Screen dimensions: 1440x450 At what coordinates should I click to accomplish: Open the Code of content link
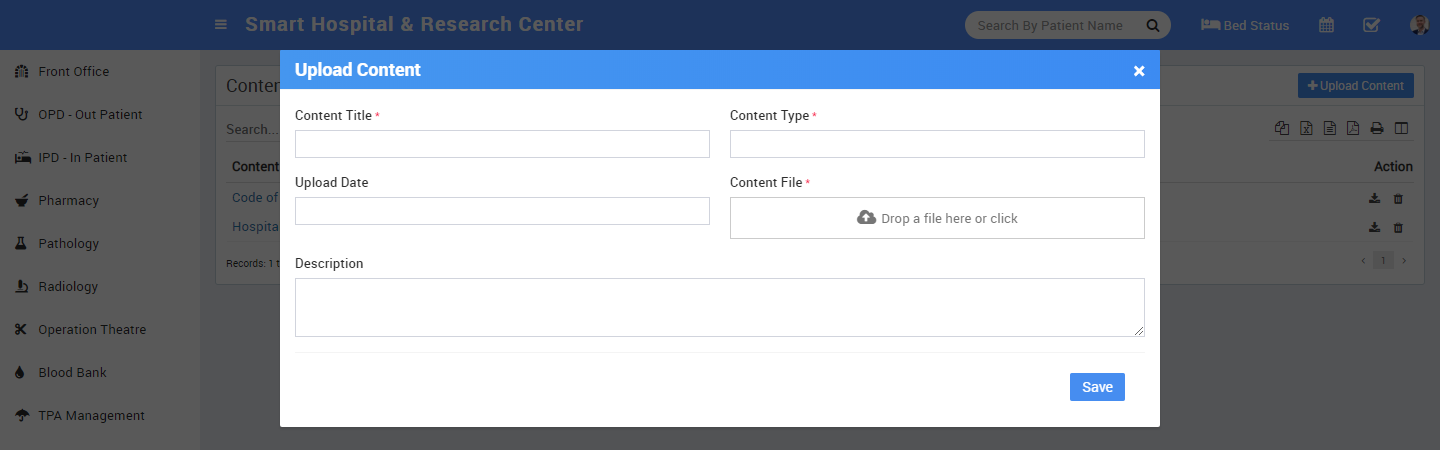pyautogui.click(x=255, y=198)
